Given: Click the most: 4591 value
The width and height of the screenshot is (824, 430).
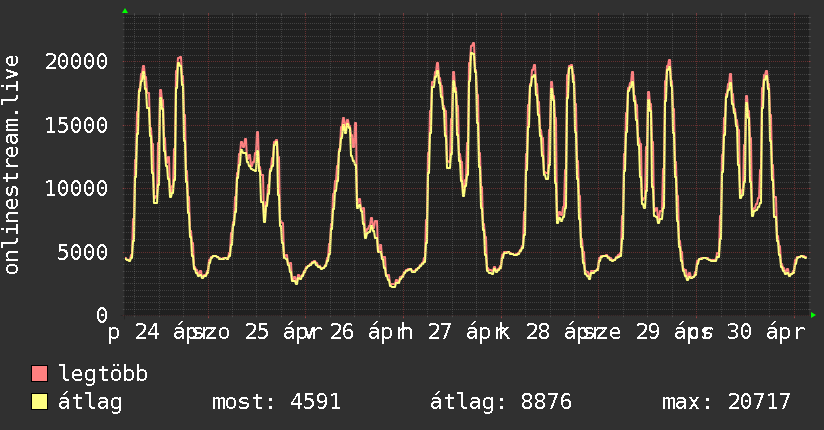Looking at the screenshot, I should coord(276,402).
